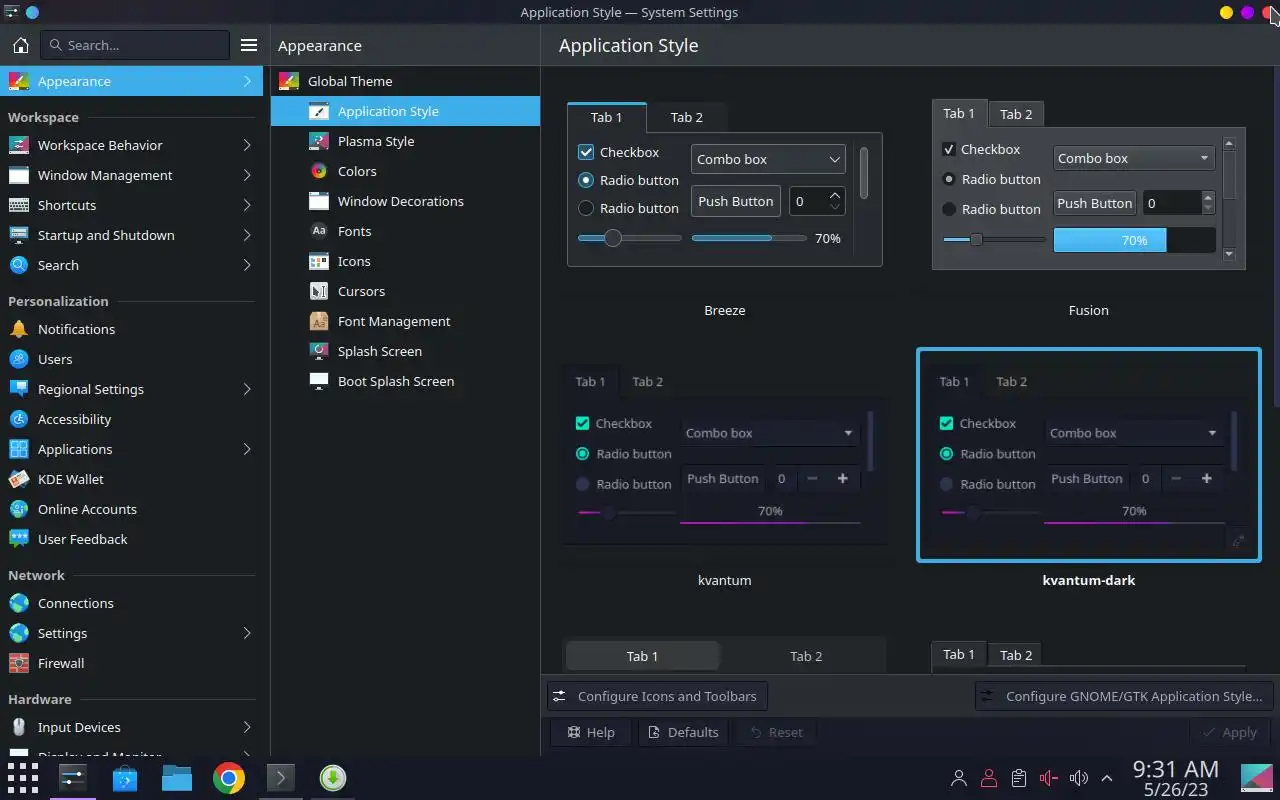Image resolution: width=1280 pixels, height=800 pixels.
Task: Click the Splash Screen icon
Action: [319, 351]
